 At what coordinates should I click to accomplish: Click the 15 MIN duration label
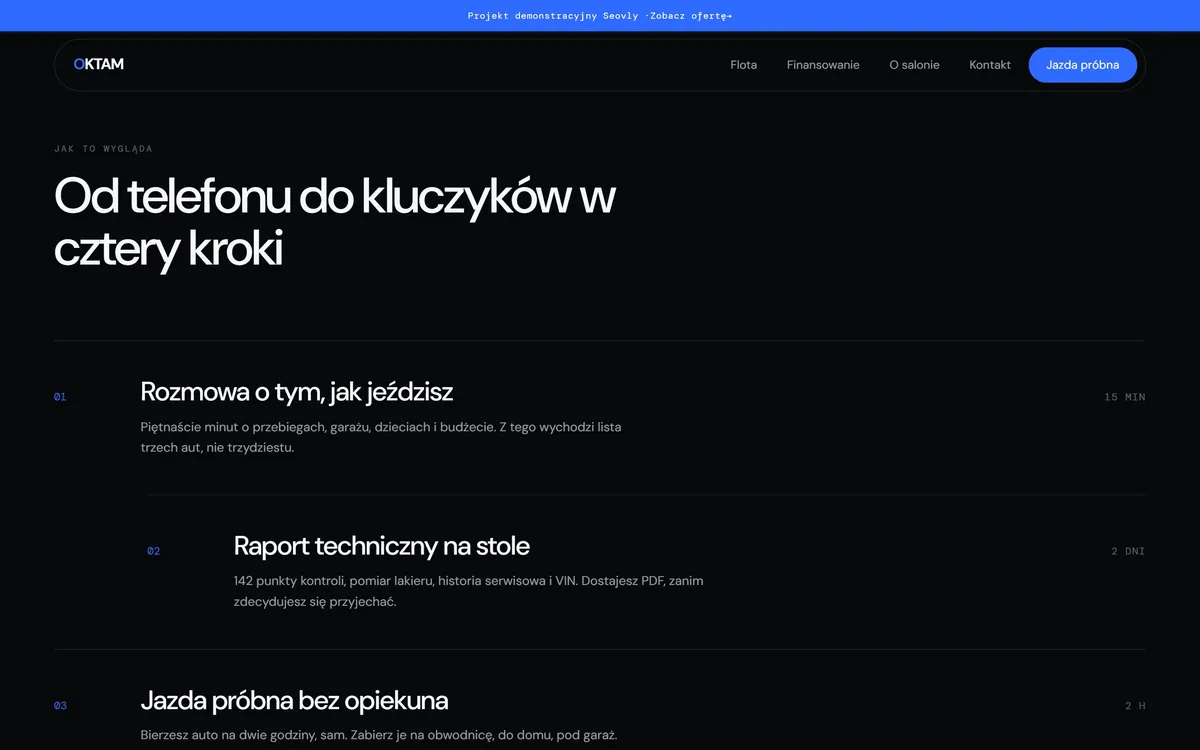(1125, 397)
